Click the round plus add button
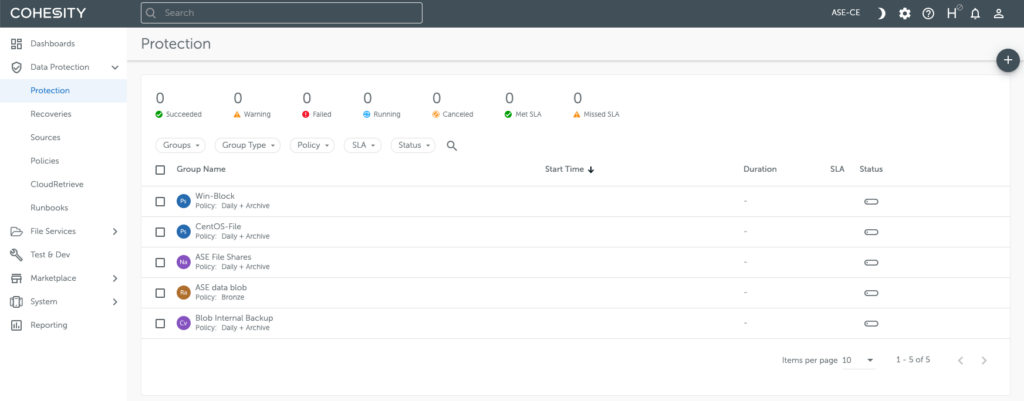 coord(1008,60)
